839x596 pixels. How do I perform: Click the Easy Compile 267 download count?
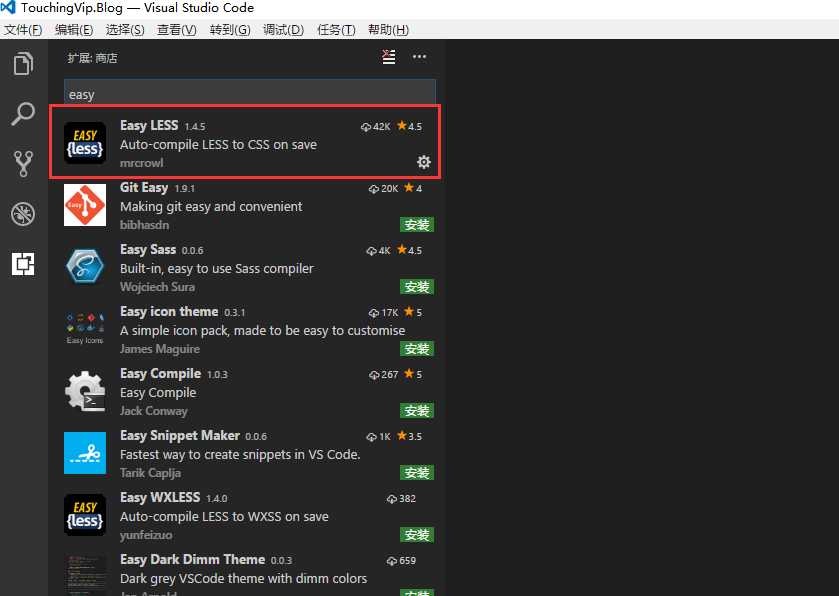(x=384, y=375)
